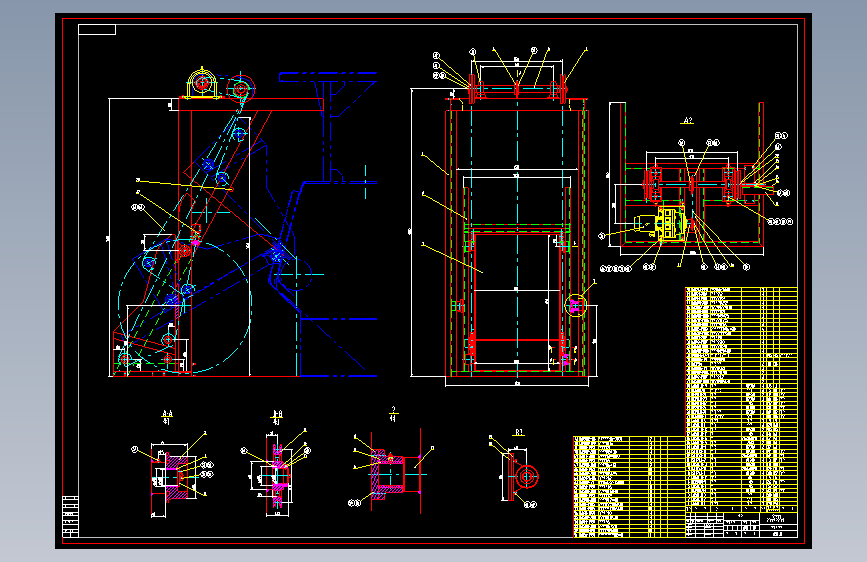
Task: Click the tall yellow parts list table
Action: pos(741,399)
